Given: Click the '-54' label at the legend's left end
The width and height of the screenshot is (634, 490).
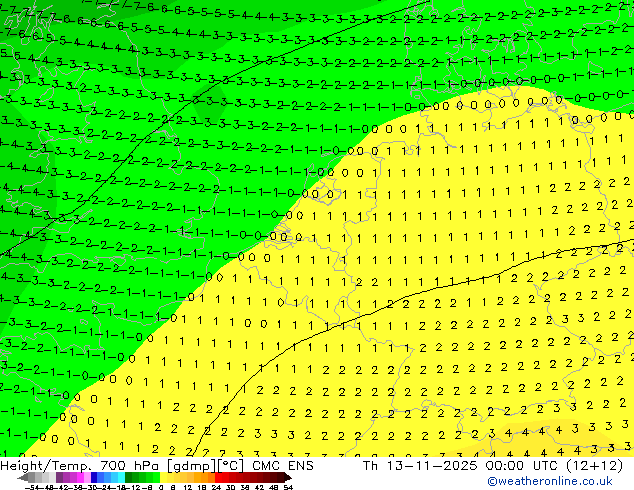Looking at the screenshot, I should pyautogui.click(x=32, y=488).
